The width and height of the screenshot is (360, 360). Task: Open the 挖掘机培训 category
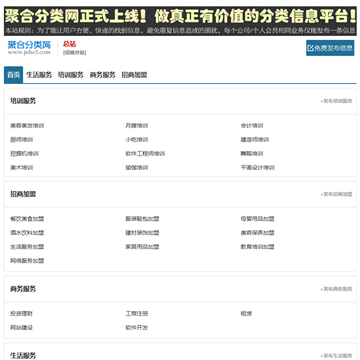(x=24, y=154)
